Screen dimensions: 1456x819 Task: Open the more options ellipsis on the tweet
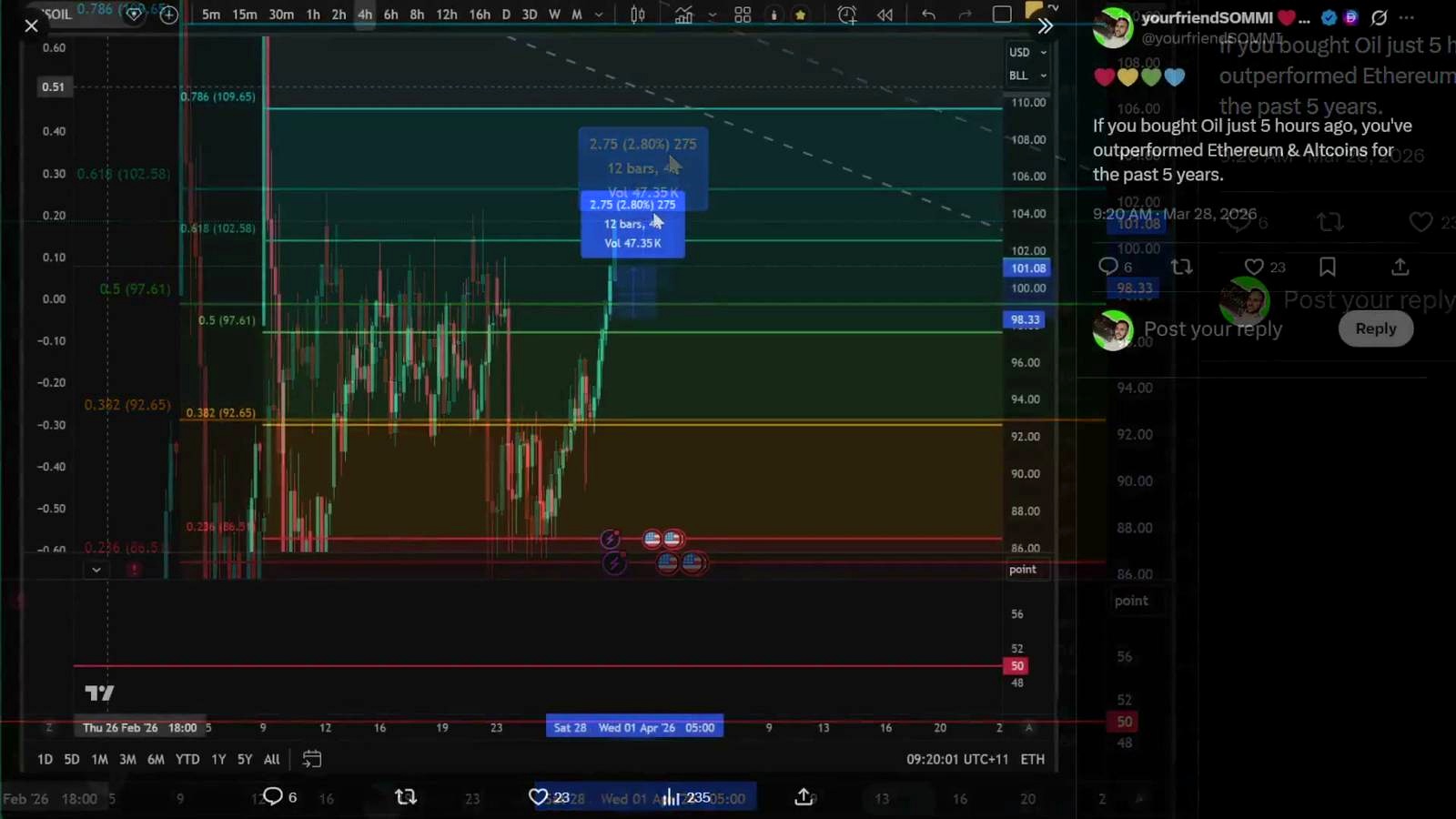1407,17
